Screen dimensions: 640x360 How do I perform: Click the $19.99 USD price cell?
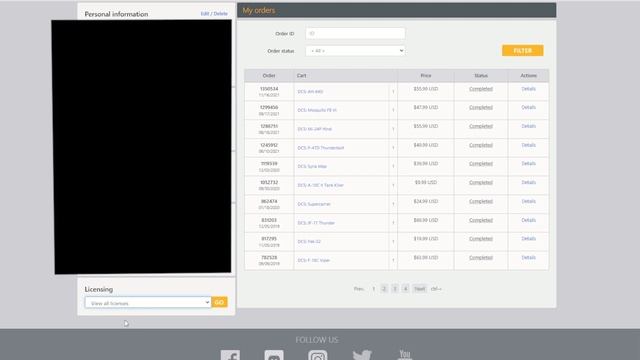tap(426, 239)
